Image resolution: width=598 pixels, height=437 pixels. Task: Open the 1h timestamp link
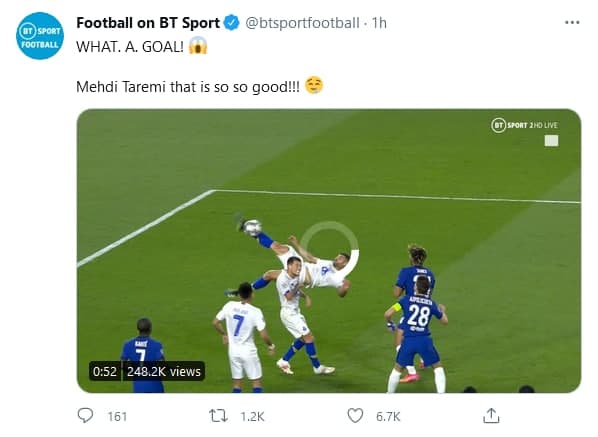379,23
